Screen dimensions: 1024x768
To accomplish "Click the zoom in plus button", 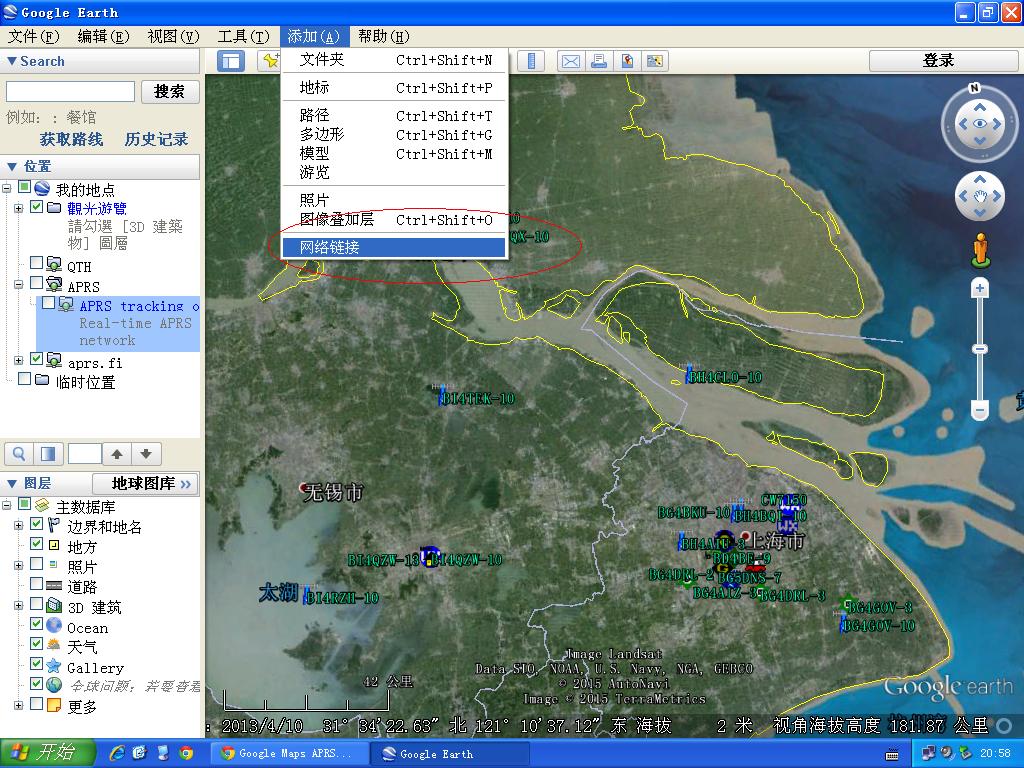I will pyautogui.click(x=980, y=288).
